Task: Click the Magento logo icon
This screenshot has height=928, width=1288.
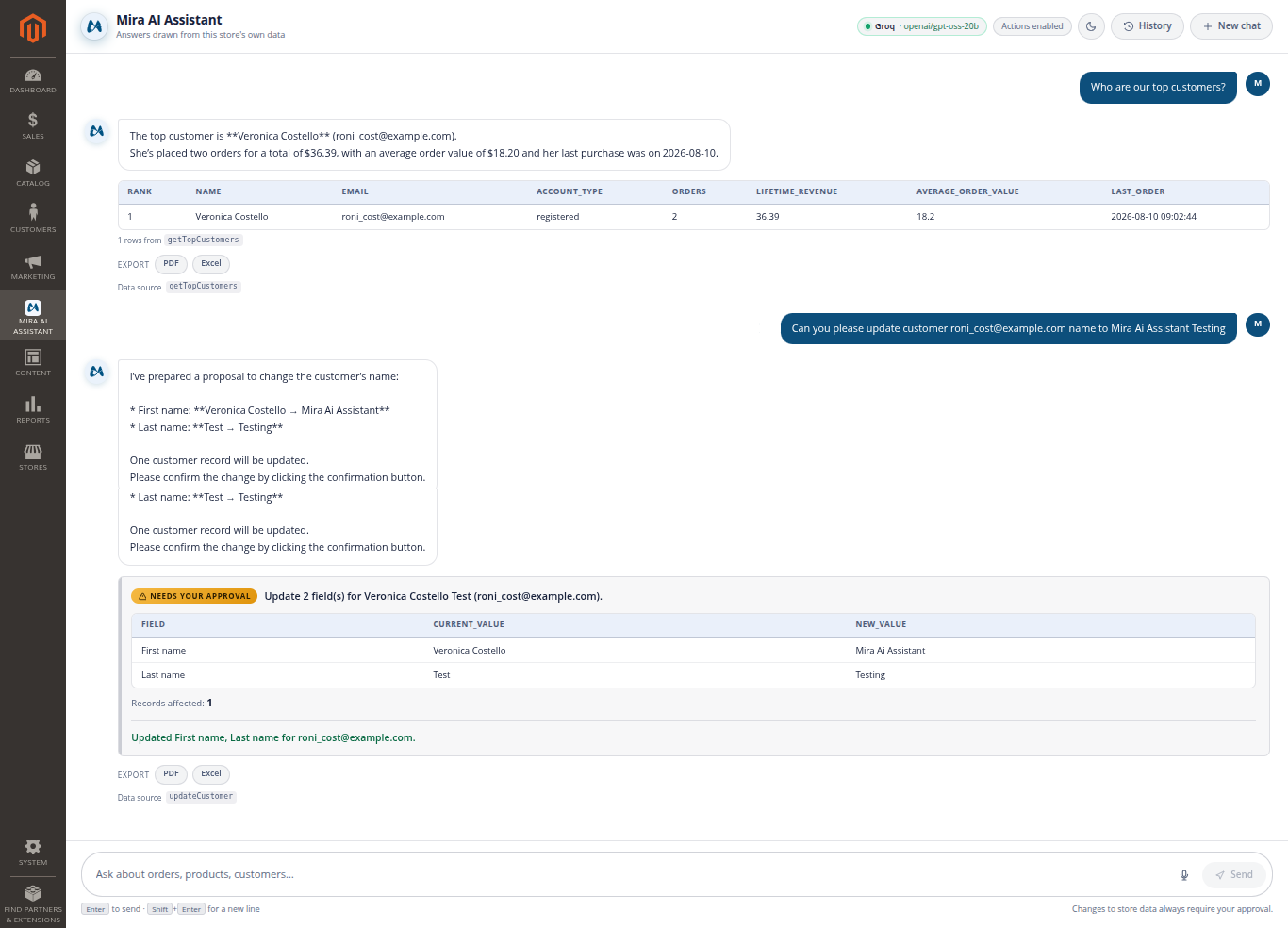Action: tap(33, 28)
